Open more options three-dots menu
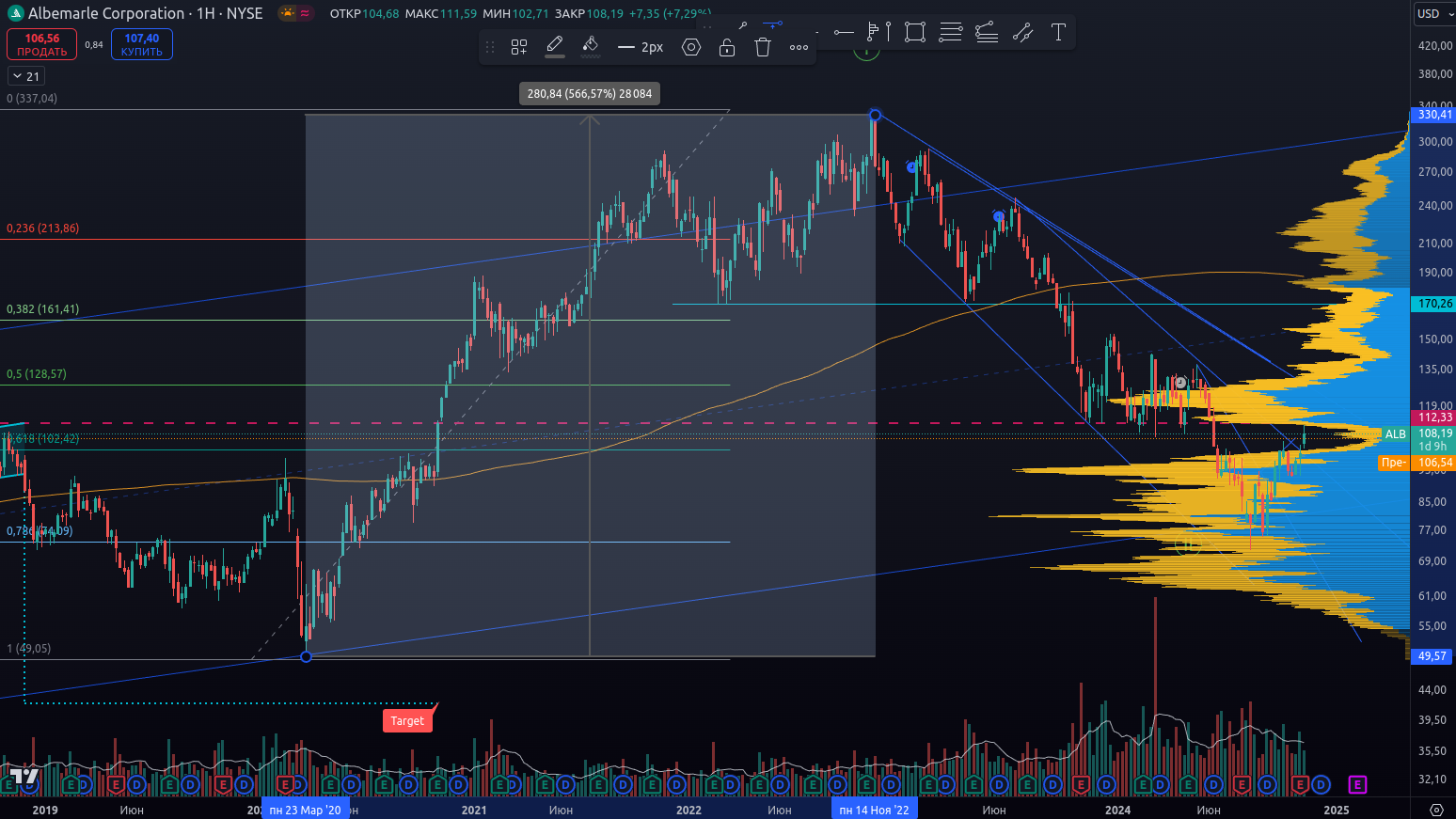Screen dimensions: 1456x819 tap(799, 47)
